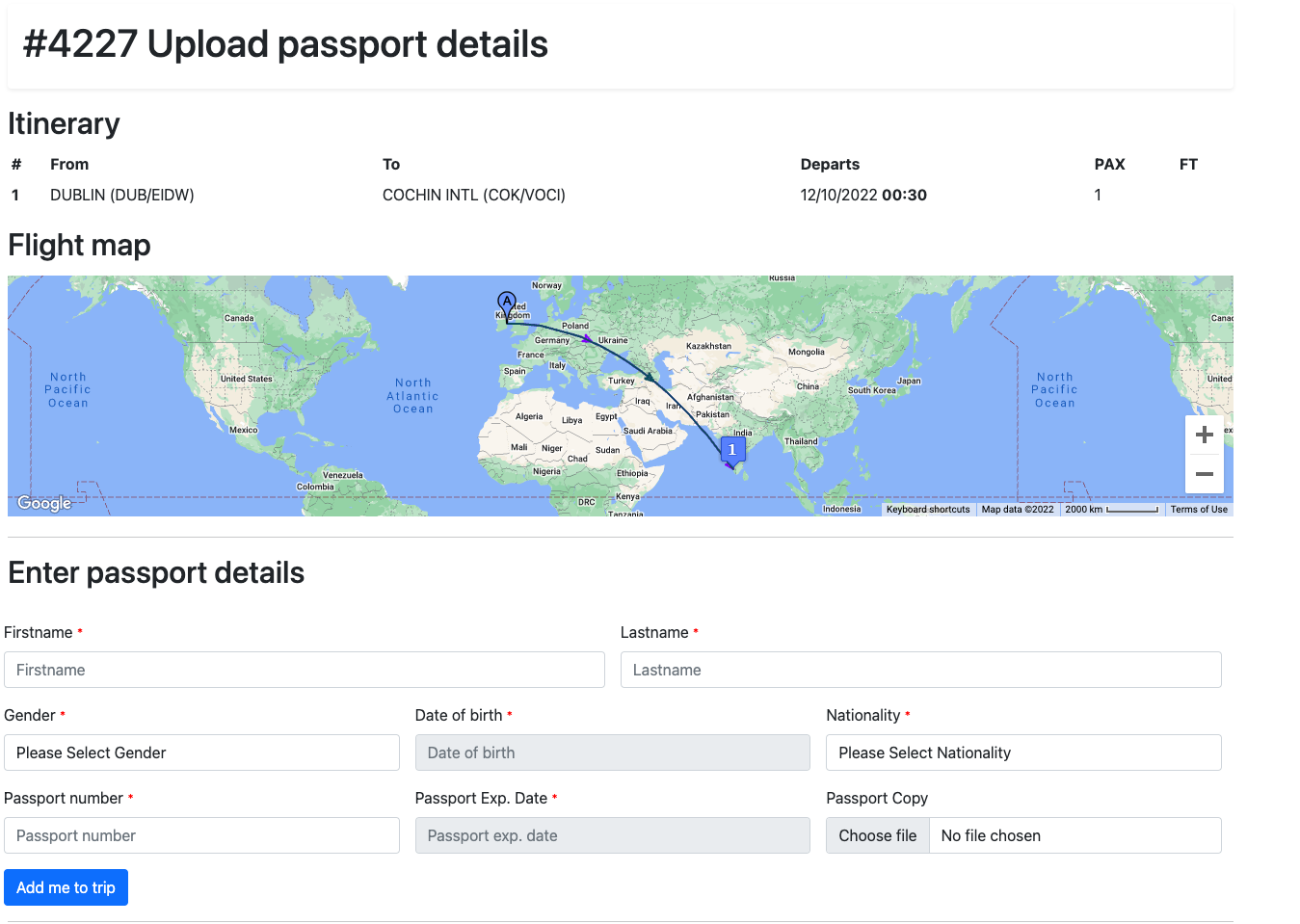1300x924 pixels.
Task: Click destination marker 1 on map
Action: click(x=732, y=450)
